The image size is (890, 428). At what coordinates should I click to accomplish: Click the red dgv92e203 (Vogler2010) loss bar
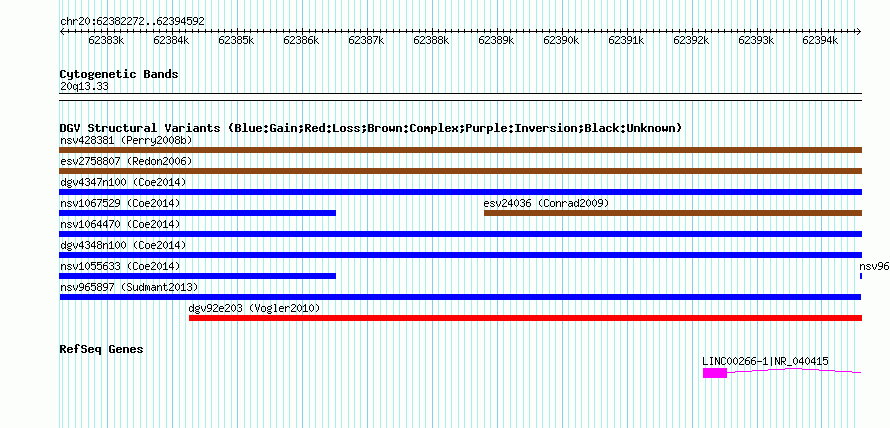[x=526, y=318]
